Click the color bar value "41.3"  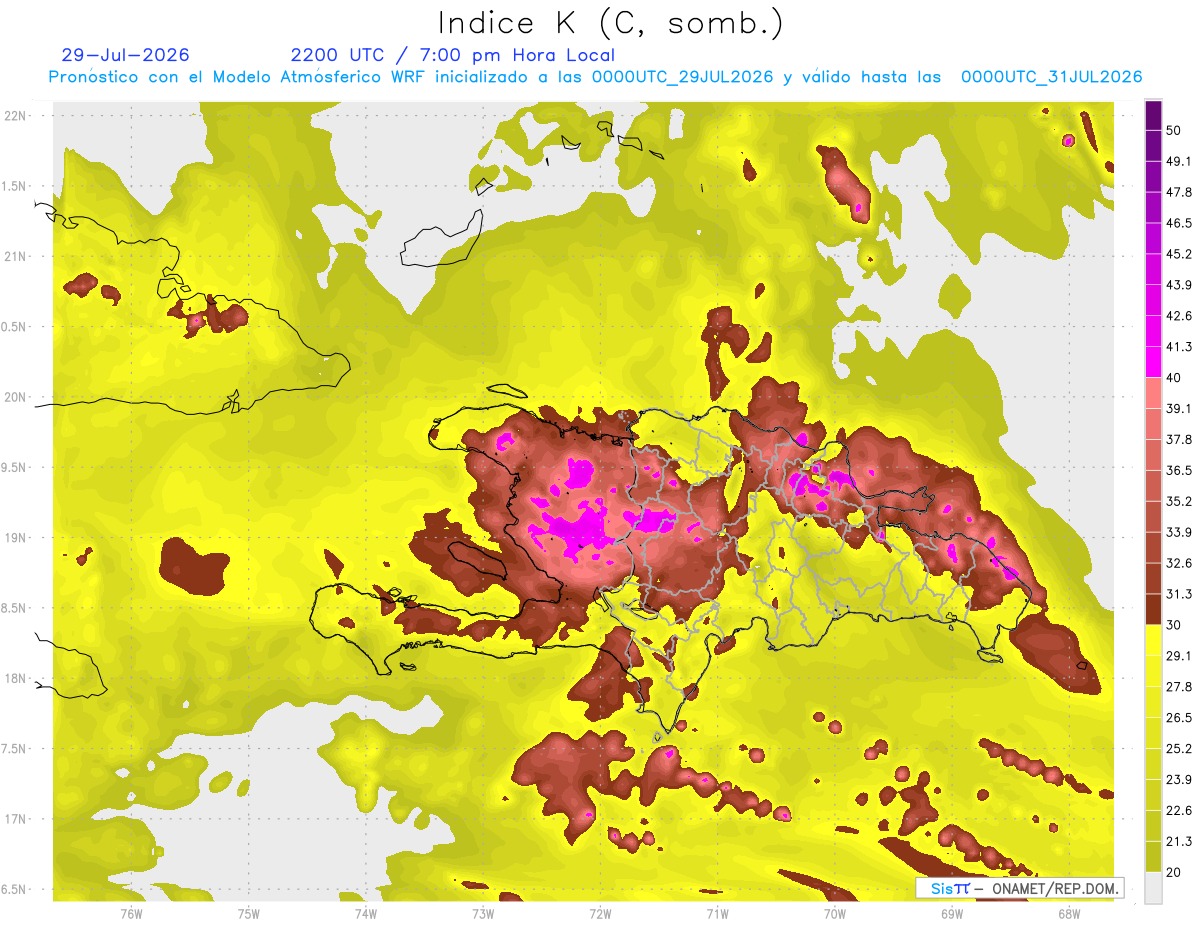tap(1179, 347)
